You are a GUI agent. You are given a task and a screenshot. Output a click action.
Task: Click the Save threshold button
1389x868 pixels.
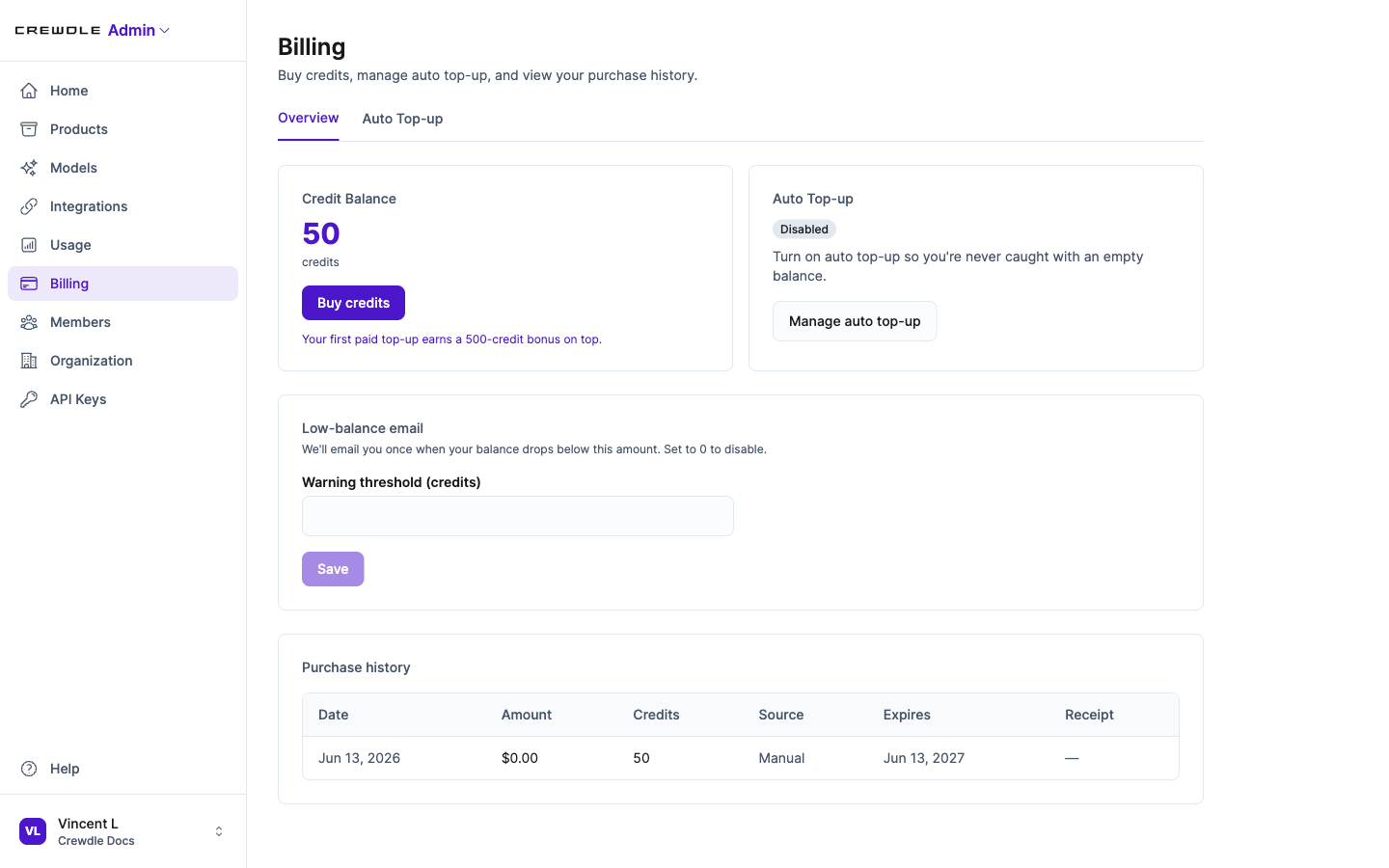[333, 569]
